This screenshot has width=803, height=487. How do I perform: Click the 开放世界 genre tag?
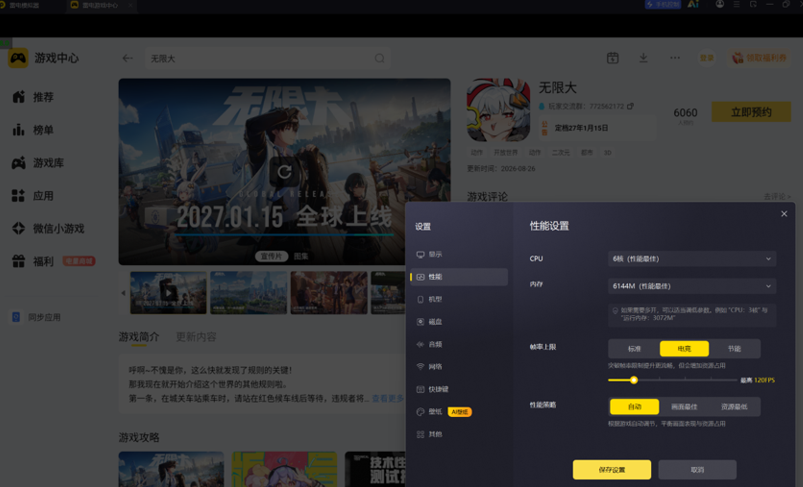(x=505, y=153)
